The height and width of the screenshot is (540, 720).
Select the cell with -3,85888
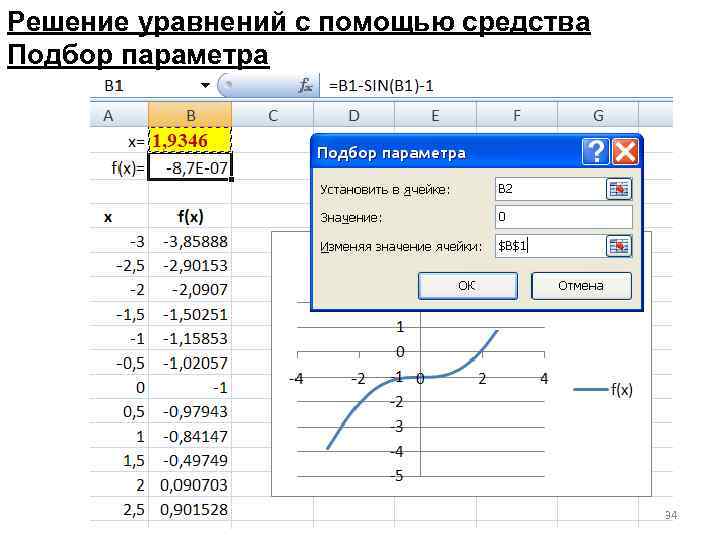(190, 241)
